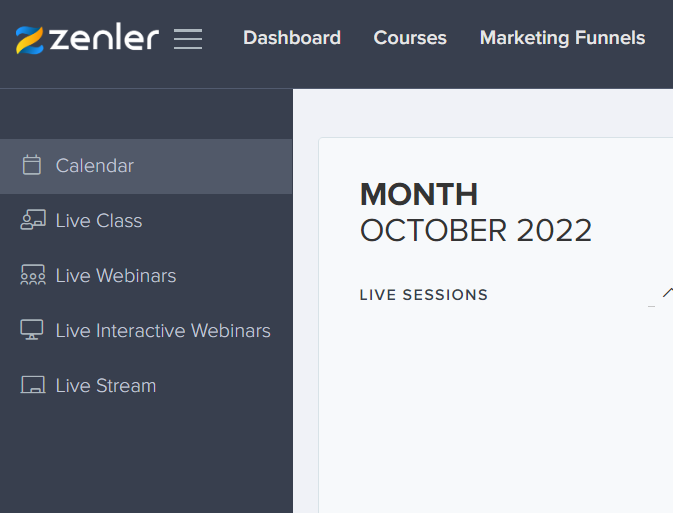
Task: Open the Live Stream page
Action: pos(146,386)
